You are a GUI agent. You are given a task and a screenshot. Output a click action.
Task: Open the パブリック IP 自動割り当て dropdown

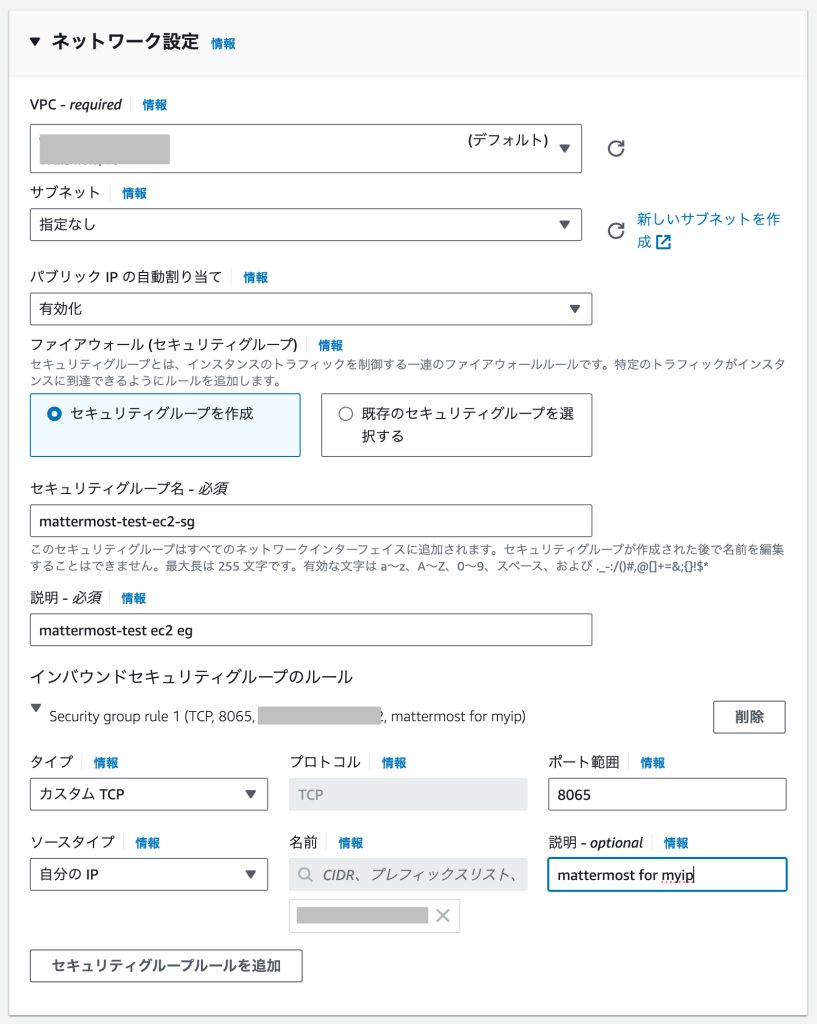coord(310,309)
